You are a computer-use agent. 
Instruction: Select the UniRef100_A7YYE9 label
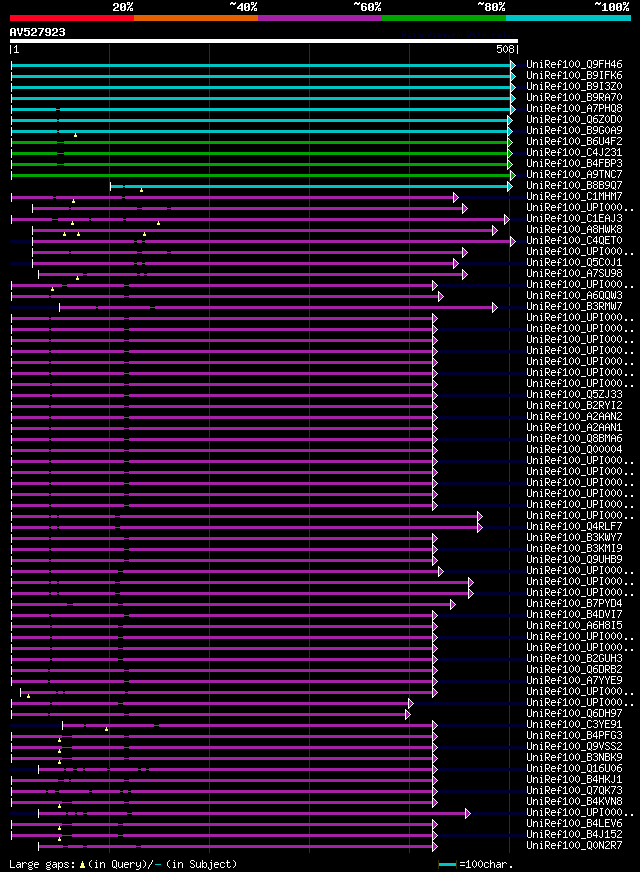574,681
